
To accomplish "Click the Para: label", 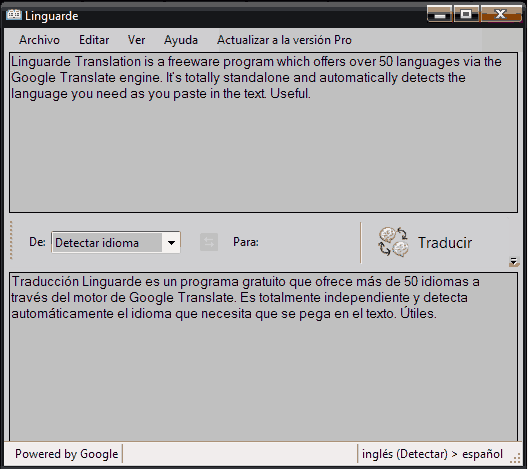I will pyautogui.click(x=246, y=242).
